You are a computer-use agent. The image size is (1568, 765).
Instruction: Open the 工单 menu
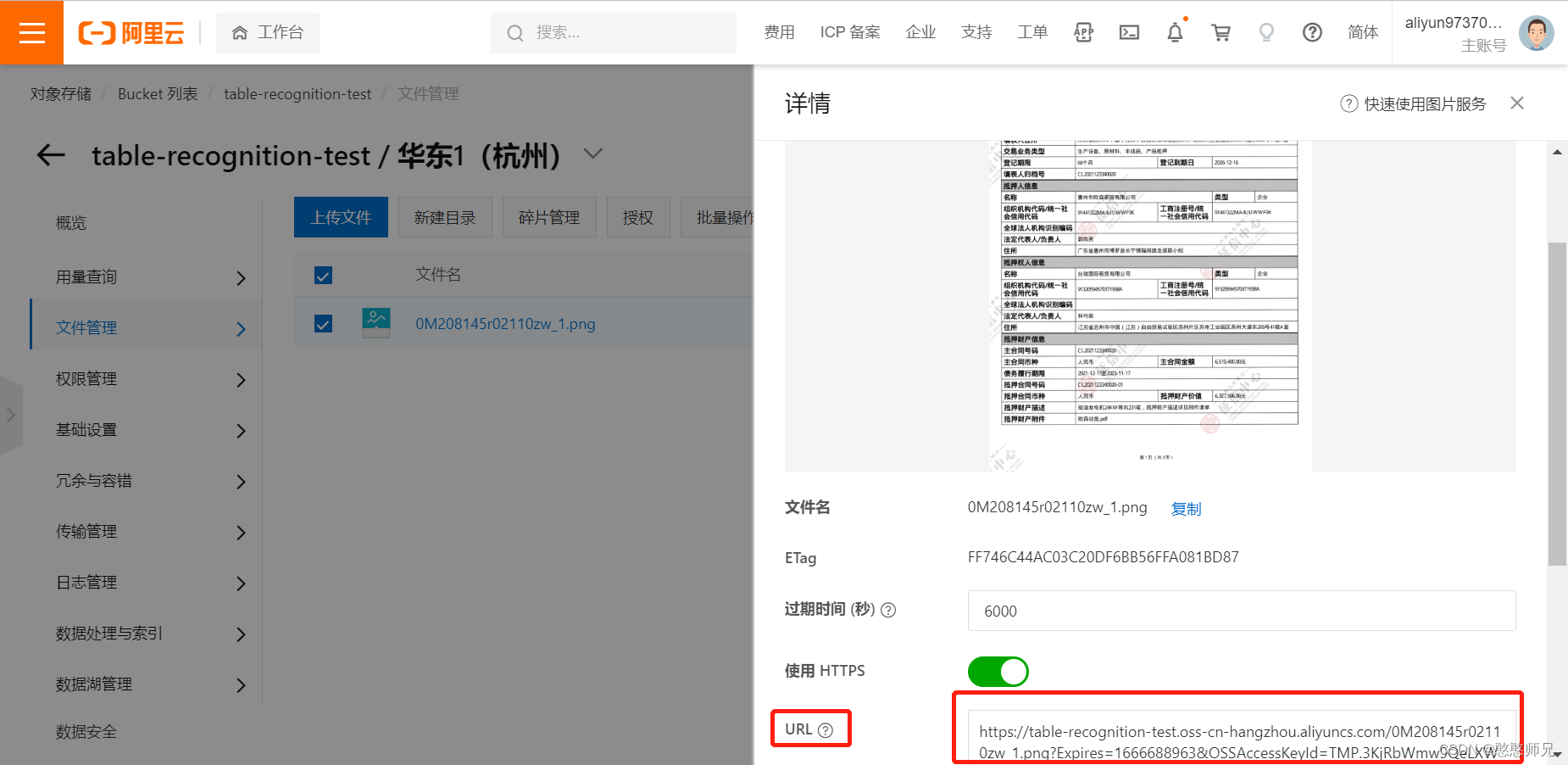[x=1032, y=32]
